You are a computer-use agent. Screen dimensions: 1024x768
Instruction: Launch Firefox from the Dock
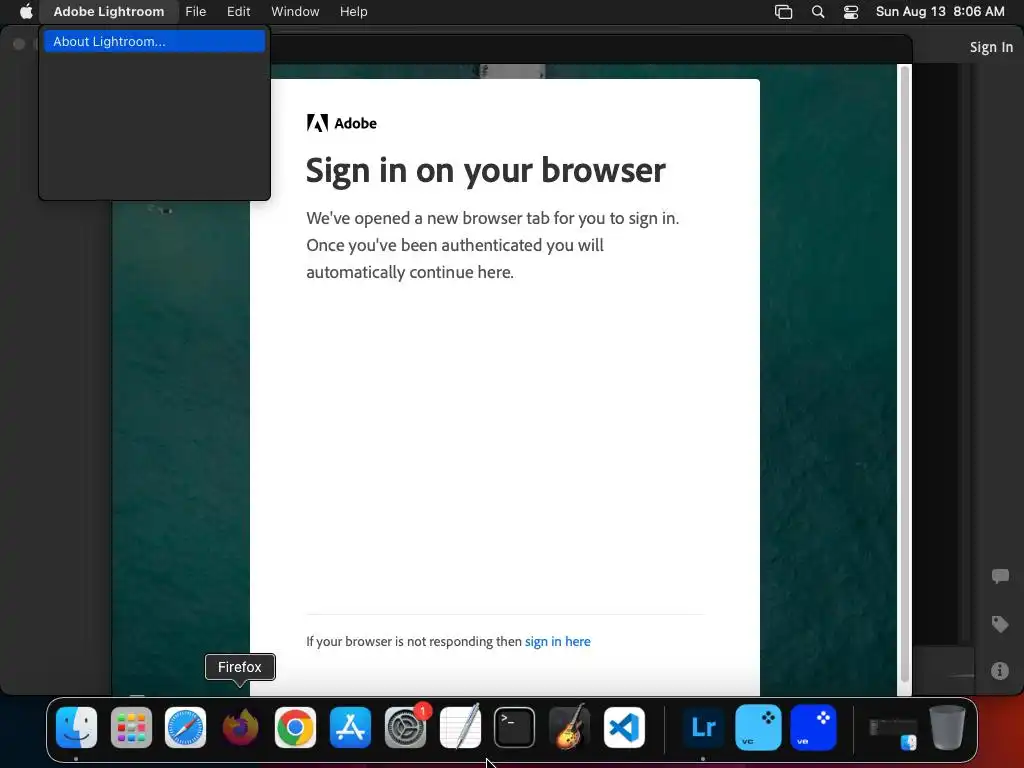240,728
